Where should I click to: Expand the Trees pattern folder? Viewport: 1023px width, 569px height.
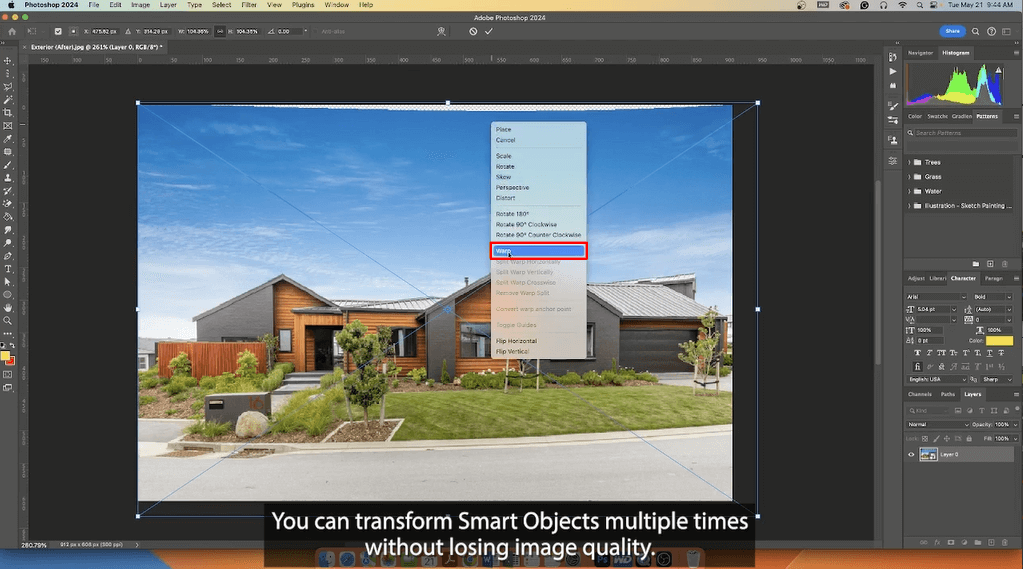(x=909, y=162)
